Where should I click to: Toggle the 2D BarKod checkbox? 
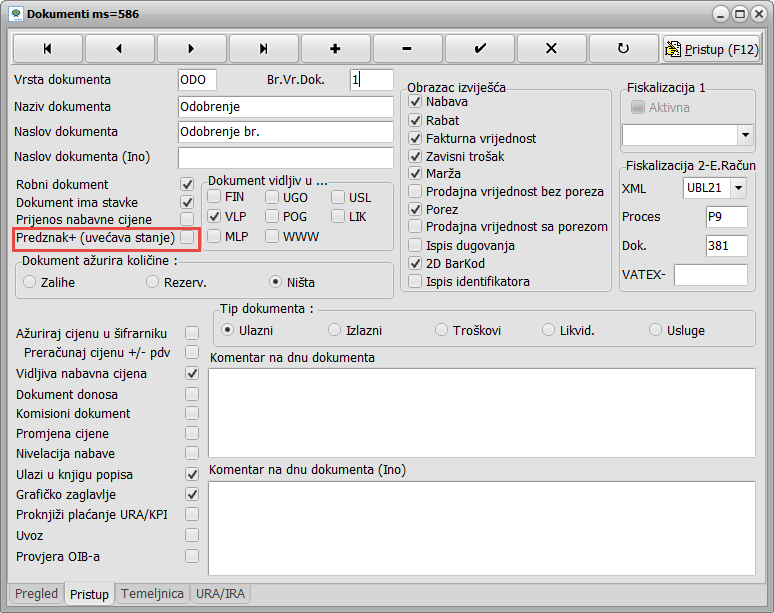(416, 264)
